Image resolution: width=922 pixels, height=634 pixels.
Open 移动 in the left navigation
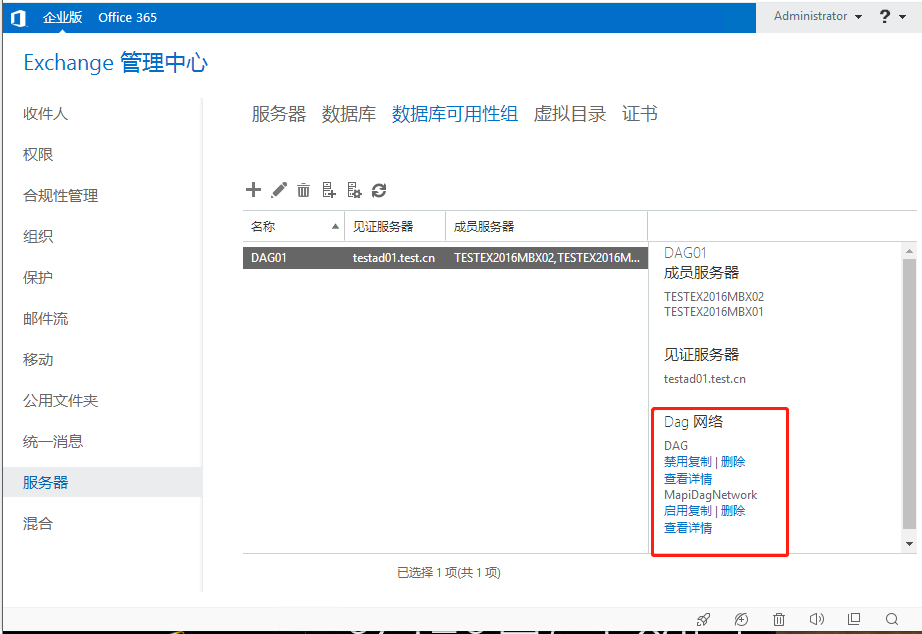[x=38, y=359]
